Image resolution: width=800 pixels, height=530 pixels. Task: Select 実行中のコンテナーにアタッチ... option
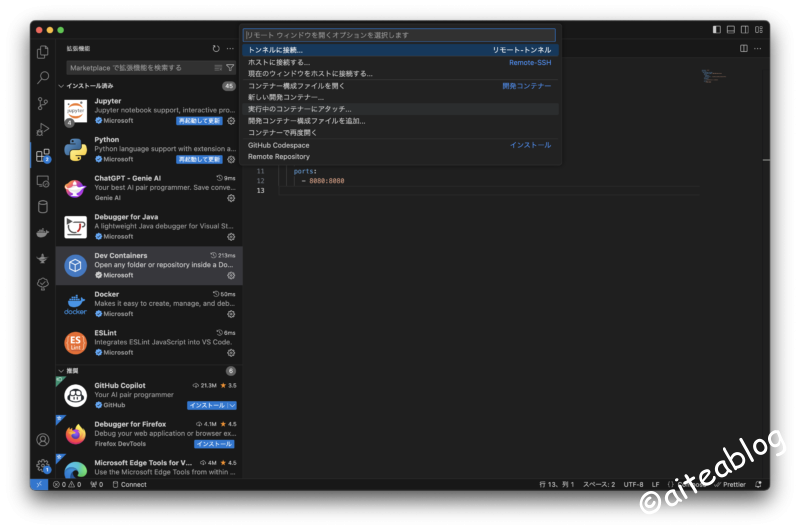[x=300, y=109]
